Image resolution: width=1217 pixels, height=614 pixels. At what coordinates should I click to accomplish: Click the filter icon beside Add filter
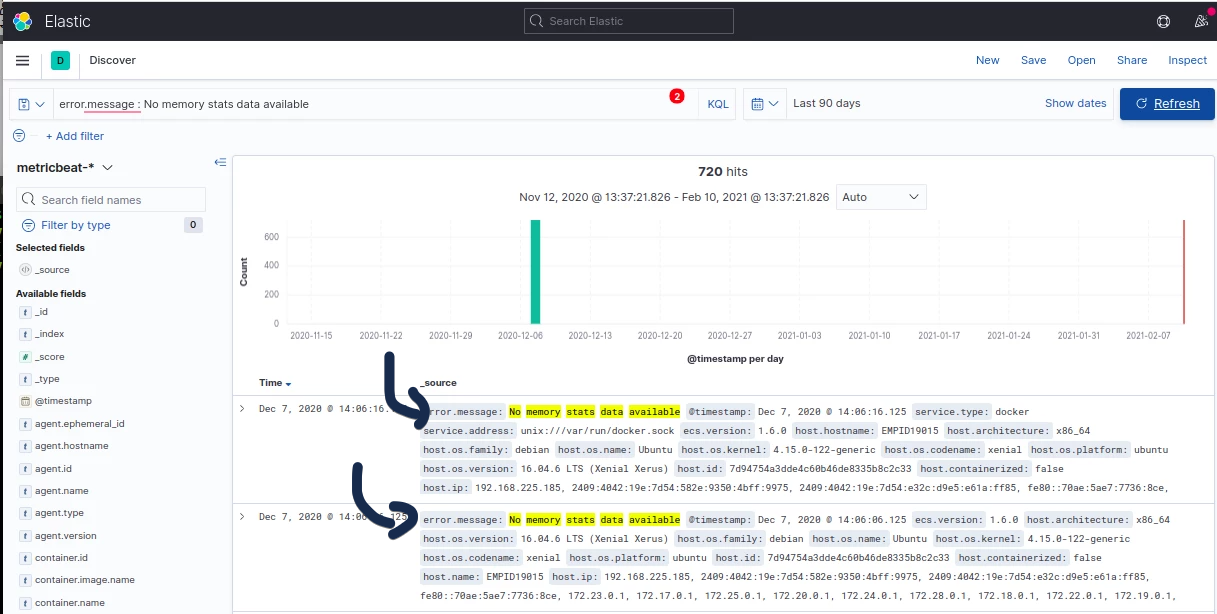(18, 136)
